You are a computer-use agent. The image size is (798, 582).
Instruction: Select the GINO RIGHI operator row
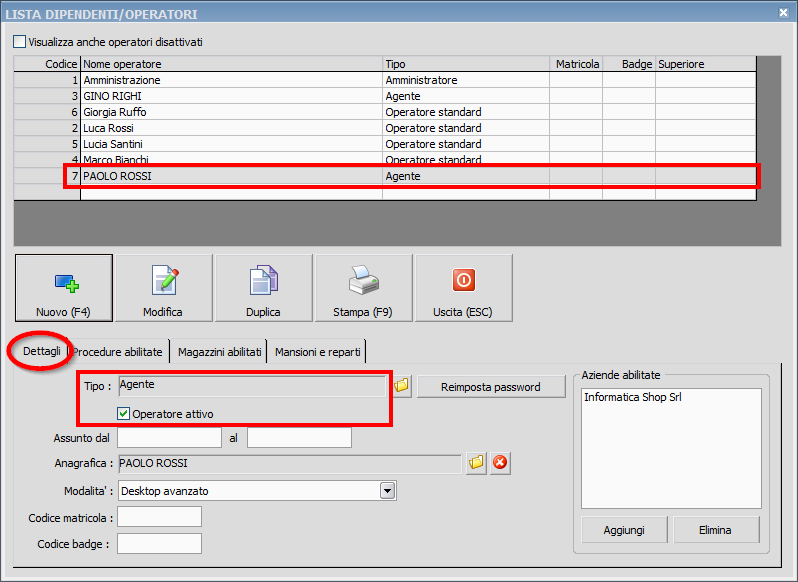click(x=230, y=96)
